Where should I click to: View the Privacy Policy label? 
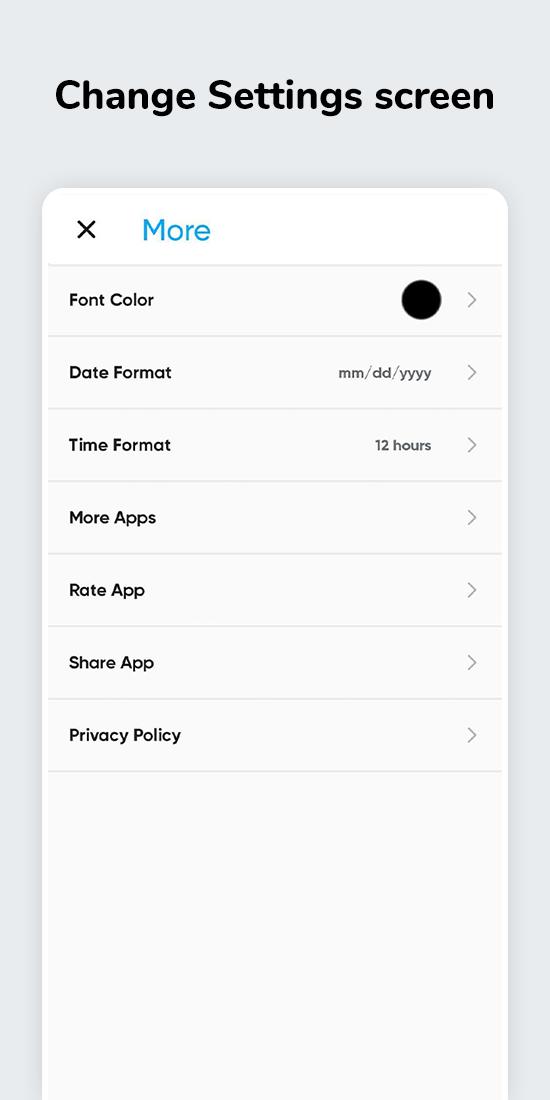[125, 735]
